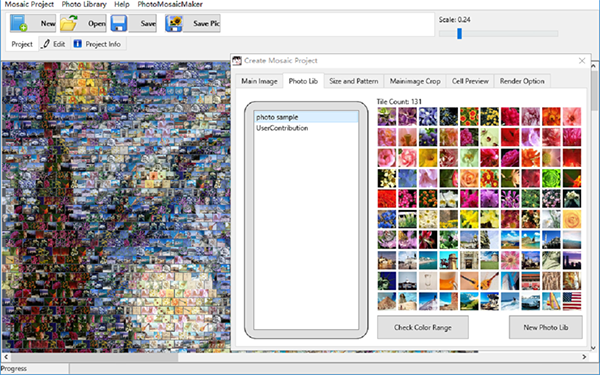Select the Main Image tab
600x375 pixels.
pos(259,81)
